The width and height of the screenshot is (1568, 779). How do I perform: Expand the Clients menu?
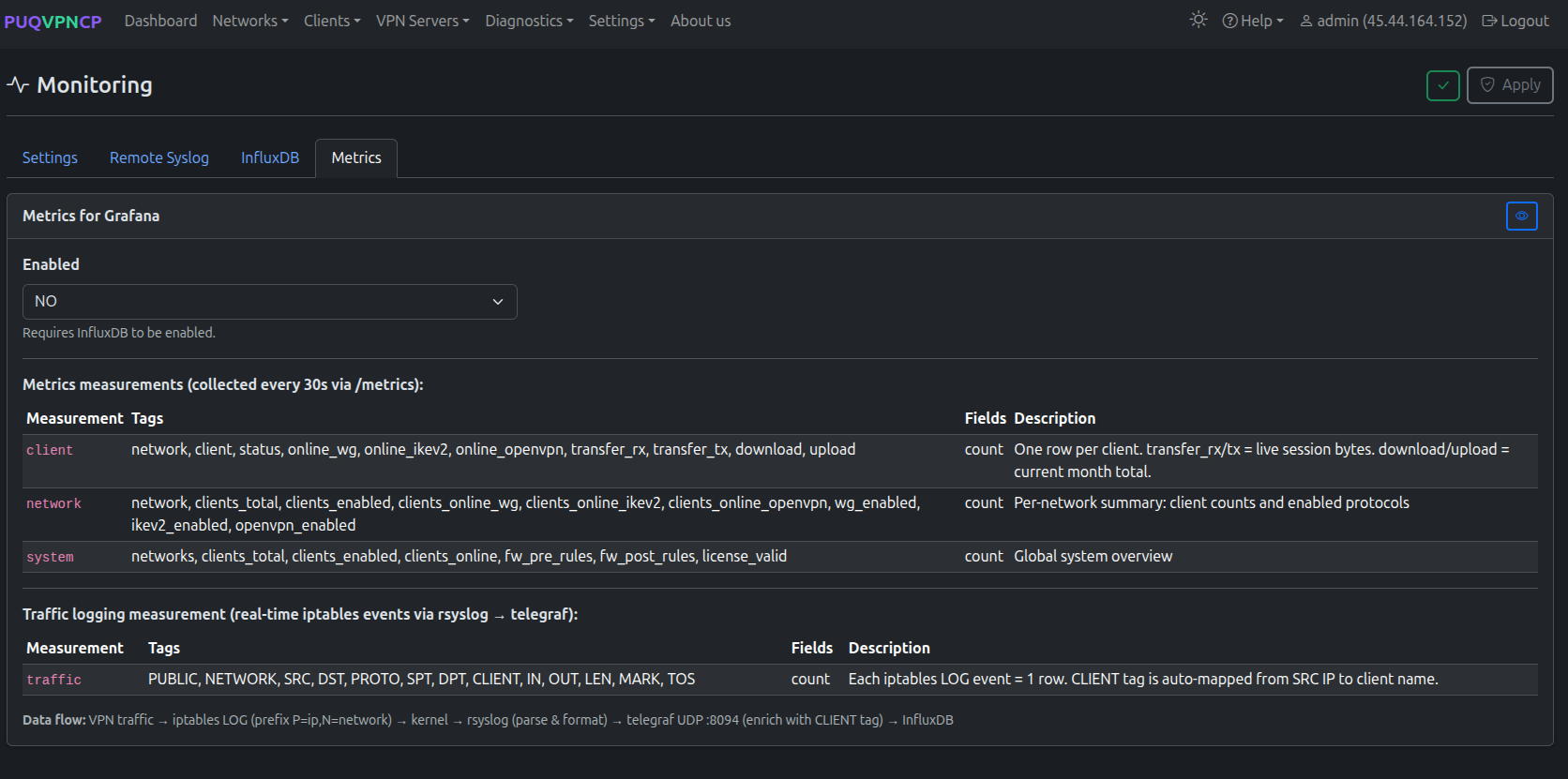point(332,21)
